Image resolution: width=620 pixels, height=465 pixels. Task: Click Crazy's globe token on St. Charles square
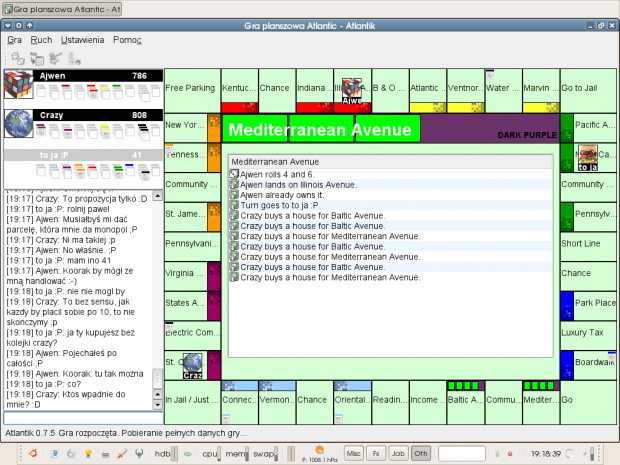point(193,365)
